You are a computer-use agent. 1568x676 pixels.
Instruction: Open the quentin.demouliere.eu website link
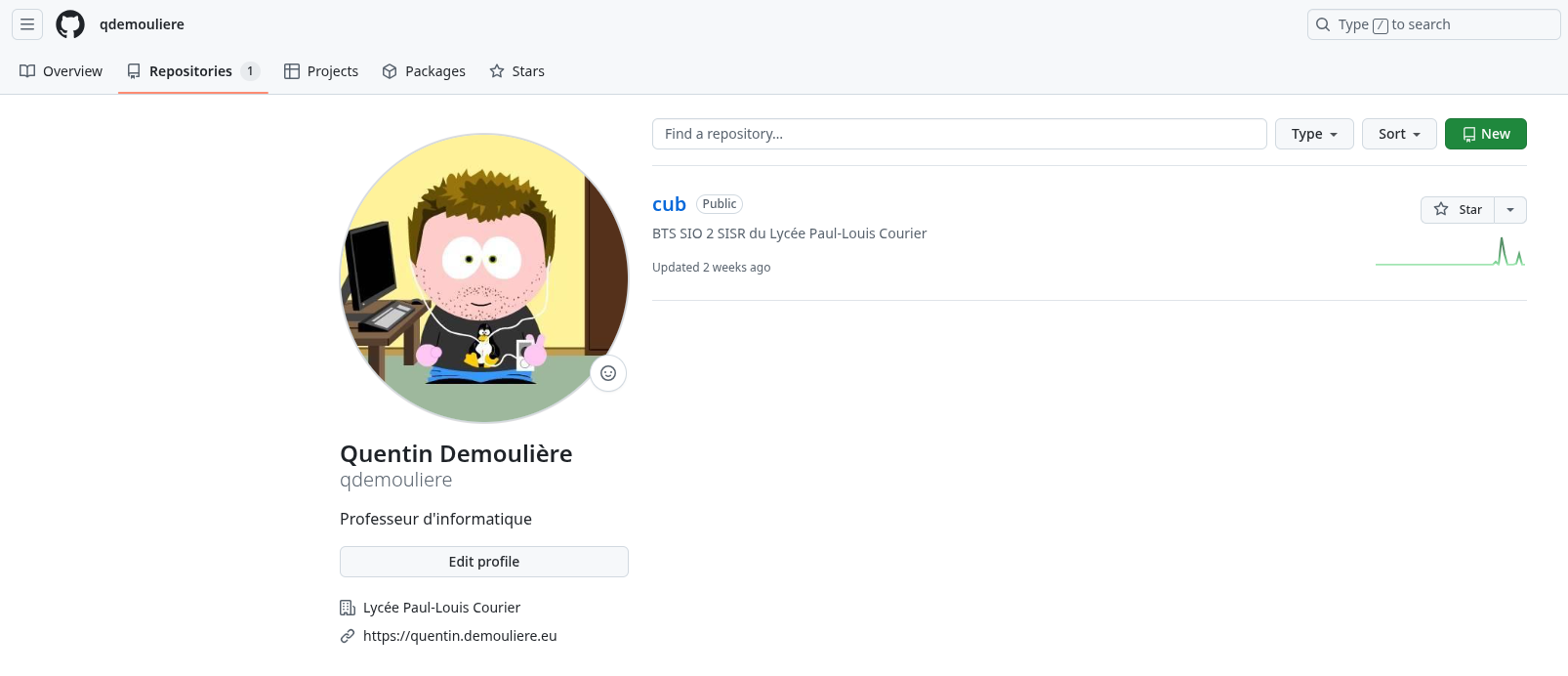point(460,636)
